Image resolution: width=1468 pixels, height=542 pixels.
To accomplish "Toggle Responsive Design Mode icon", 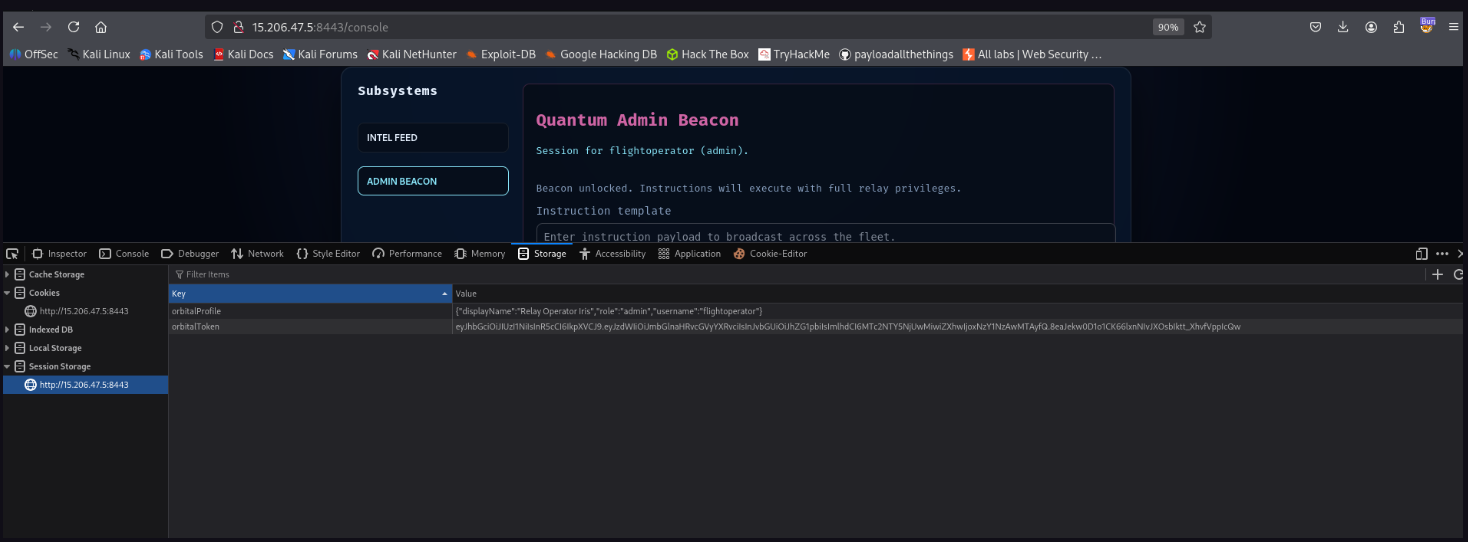I will pos(1422,254).
